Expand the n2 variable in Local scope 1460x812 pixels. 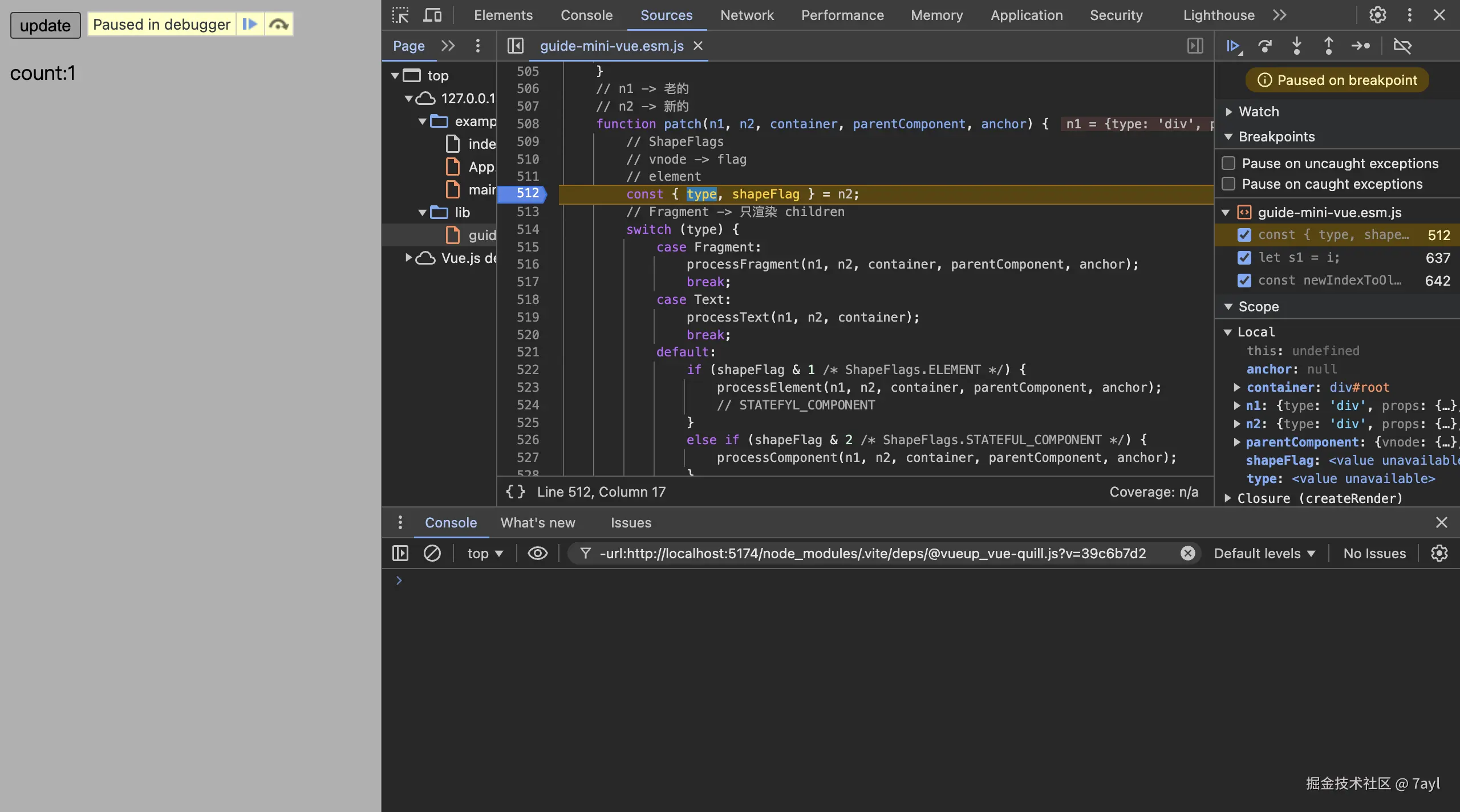(x=1236, y=424)
